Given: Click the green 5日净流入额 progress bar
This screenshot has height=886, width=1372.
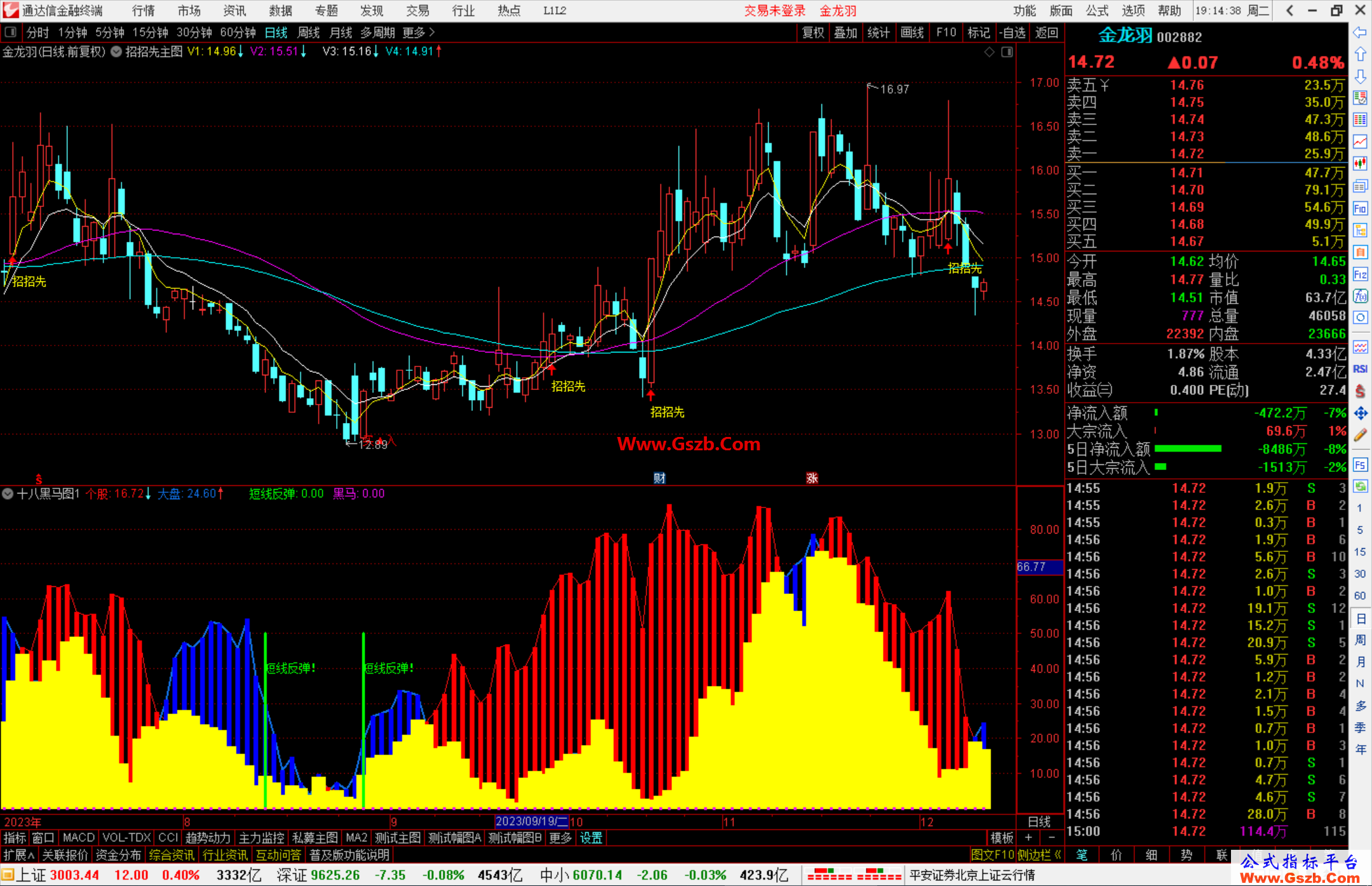Looking at the screenshot, I should (1188, 448).
